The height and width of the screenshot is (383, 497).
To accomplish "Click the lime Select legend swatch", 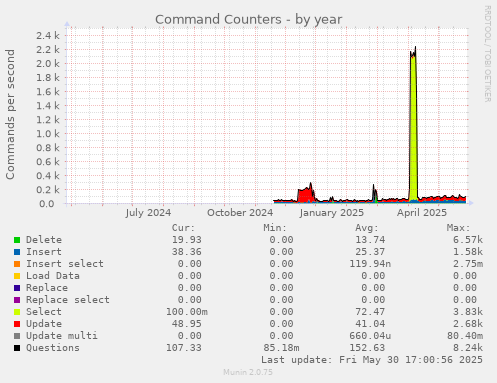I will (x=17, y=312).
